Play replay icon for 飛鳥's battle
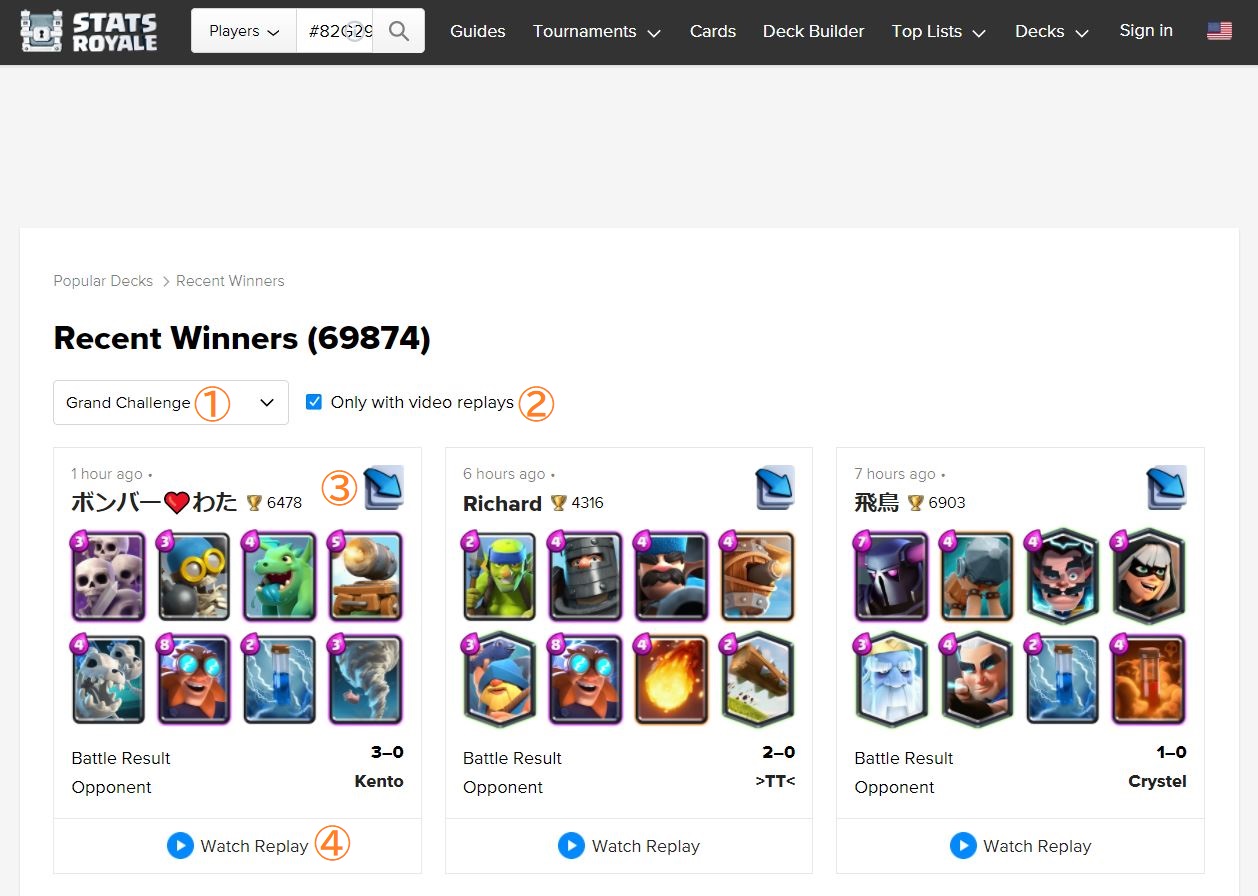Image resolution: width=1258 pixels, height=896 pixels. pyautogui.click(x=963, y=846)
